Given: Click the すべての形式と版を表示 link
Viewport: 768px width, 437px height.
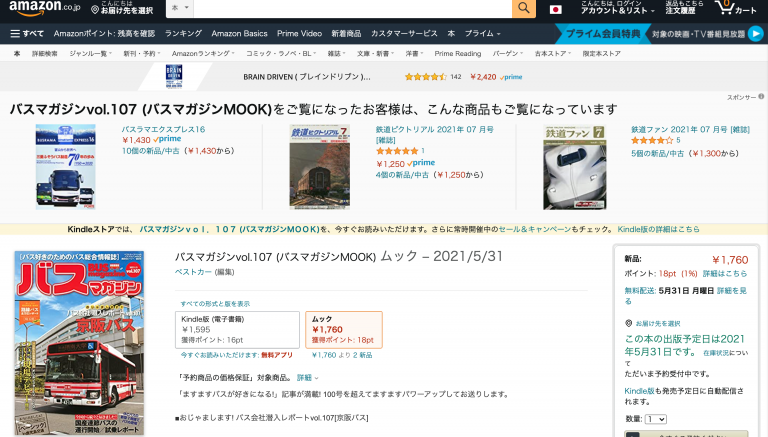Looking at the screenshot, I should (215, 304).
